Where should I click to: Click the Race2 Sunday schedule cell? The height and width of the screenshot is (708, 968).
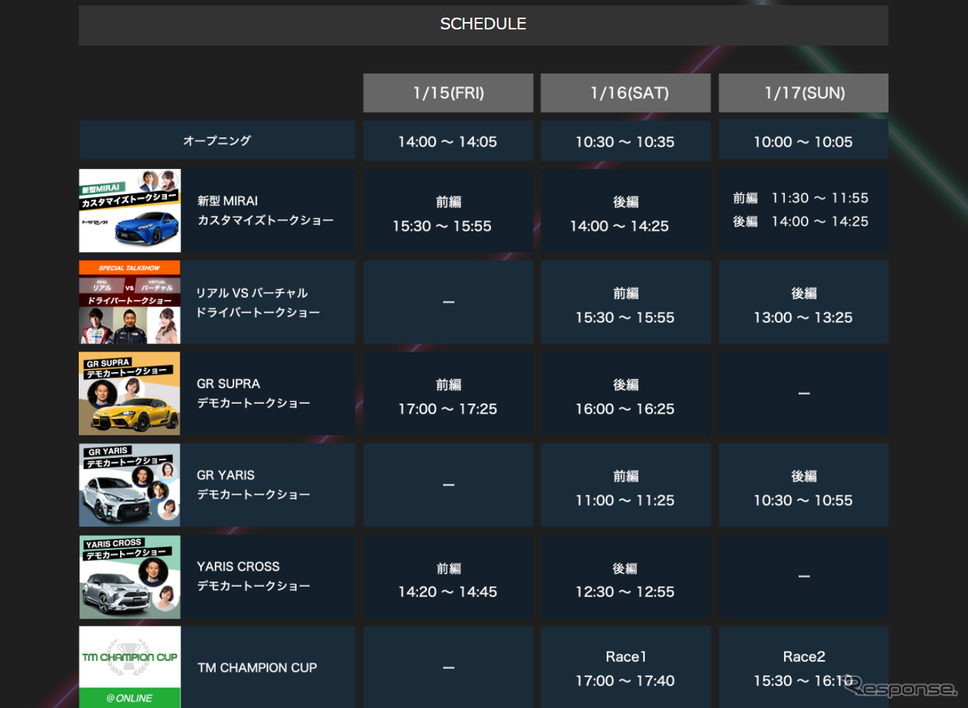point(803,667)
